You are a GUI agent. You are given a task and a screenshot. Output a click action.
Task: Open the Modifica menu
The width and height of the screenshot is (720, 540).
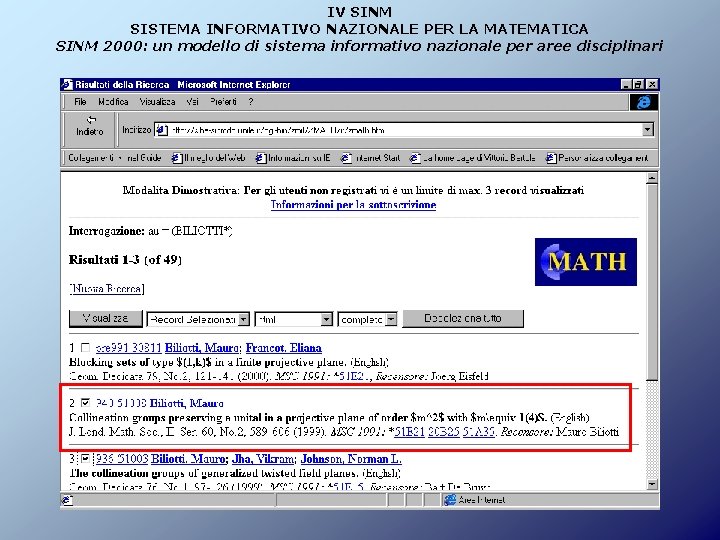click(113, 102)
